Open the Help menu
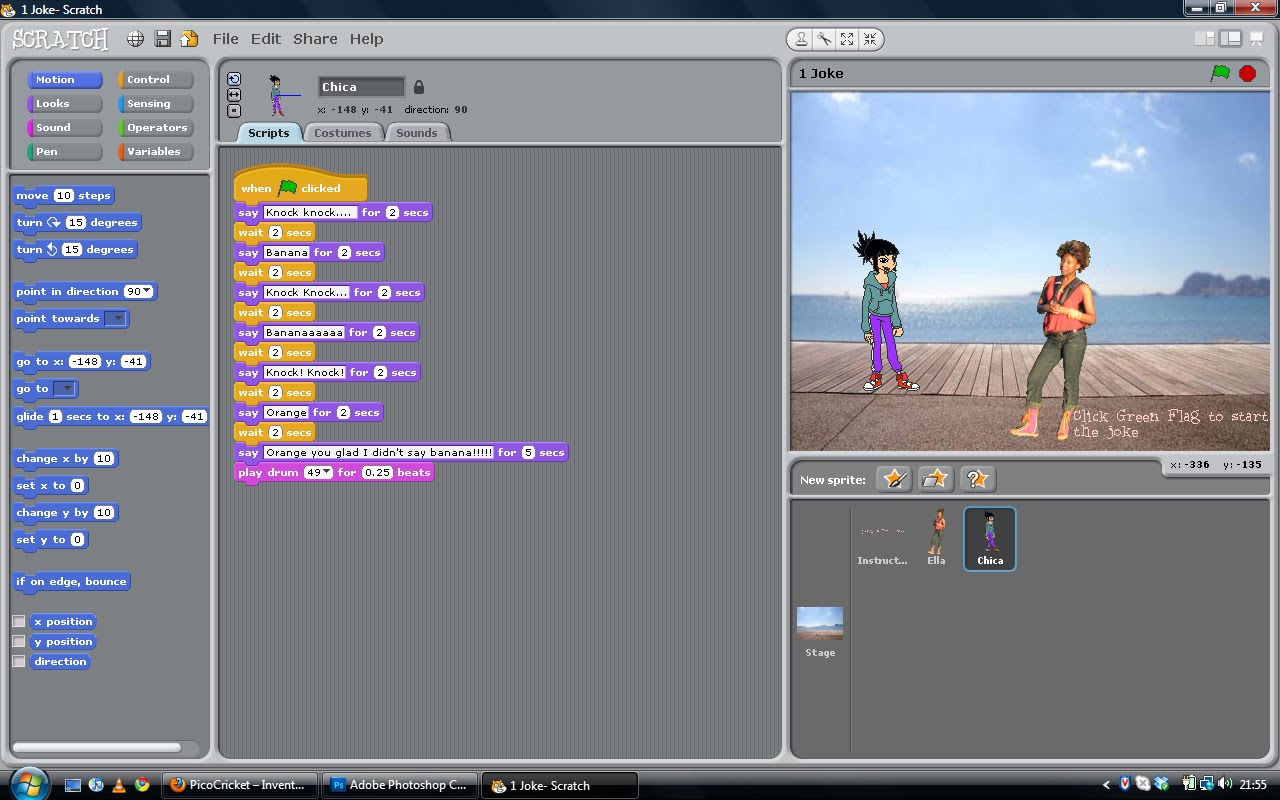 [366, 39]
